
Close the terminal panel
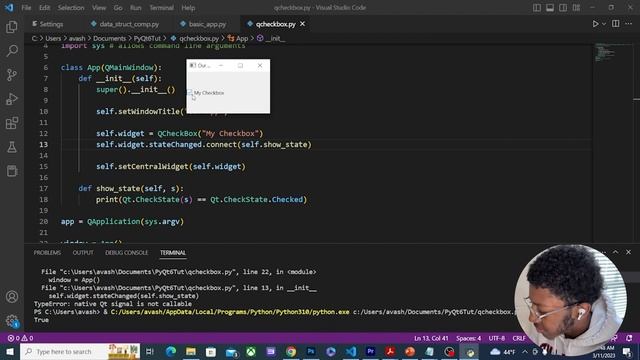[629, 252]
